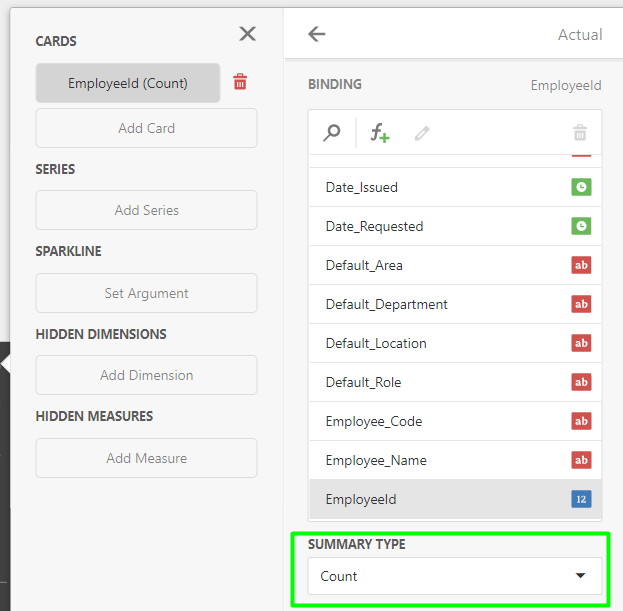Click the collapse arrow on dark sidebar
This screenshot has width=623, height=611.
point(5,363)
